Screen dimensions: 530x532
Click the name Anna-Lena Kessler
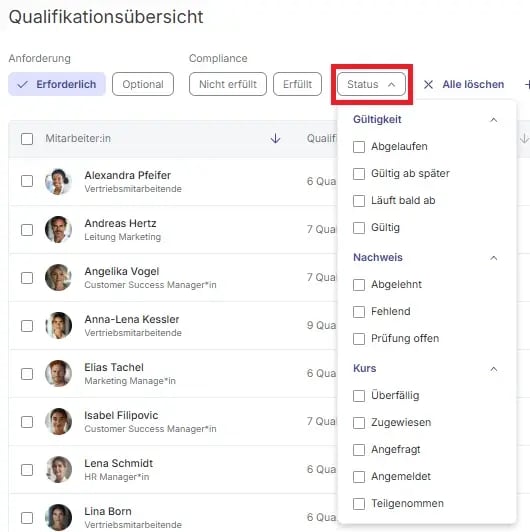(x=132, y=319)
